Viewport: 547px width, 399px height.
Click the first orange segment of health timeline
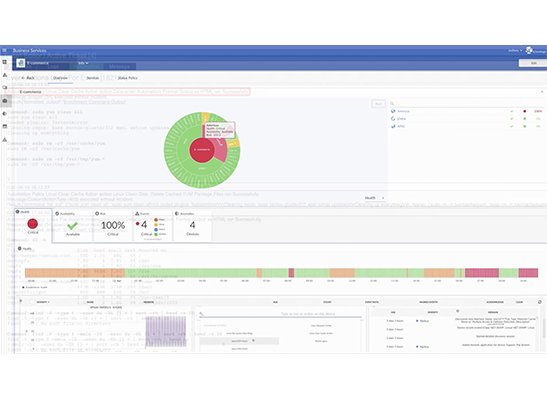click(74, 273)
